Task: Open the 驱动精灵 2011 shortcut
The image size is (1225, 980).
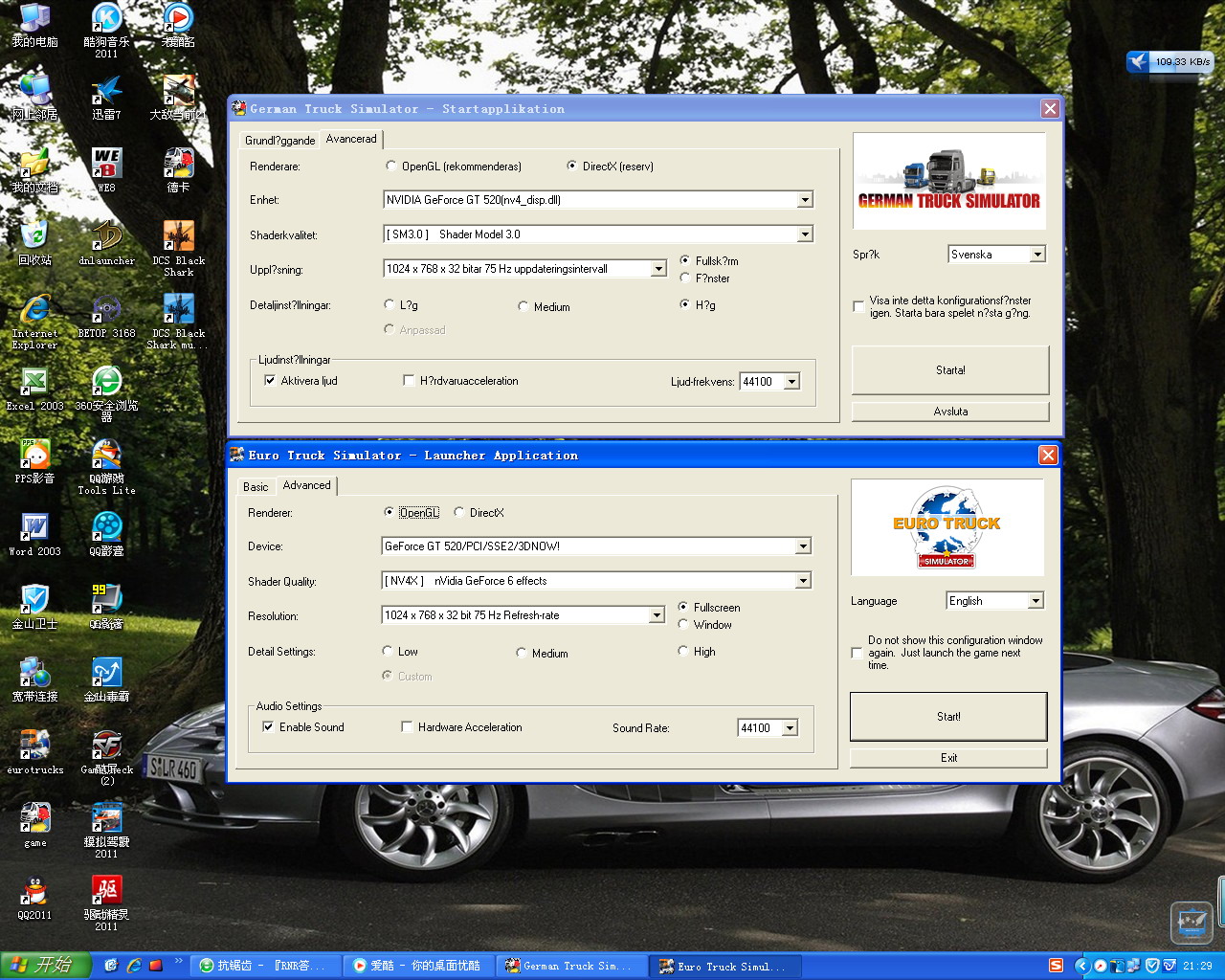Action: [106, 904]
